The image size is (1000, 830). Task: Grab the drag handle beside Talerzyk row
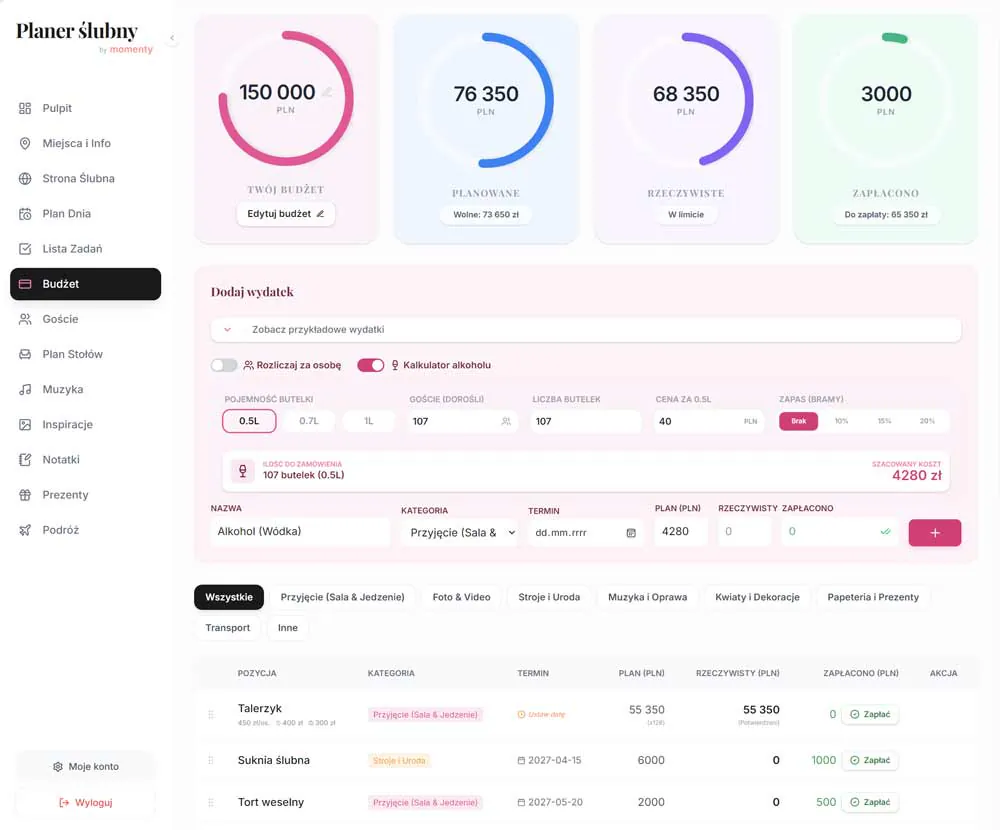point(211,715)
